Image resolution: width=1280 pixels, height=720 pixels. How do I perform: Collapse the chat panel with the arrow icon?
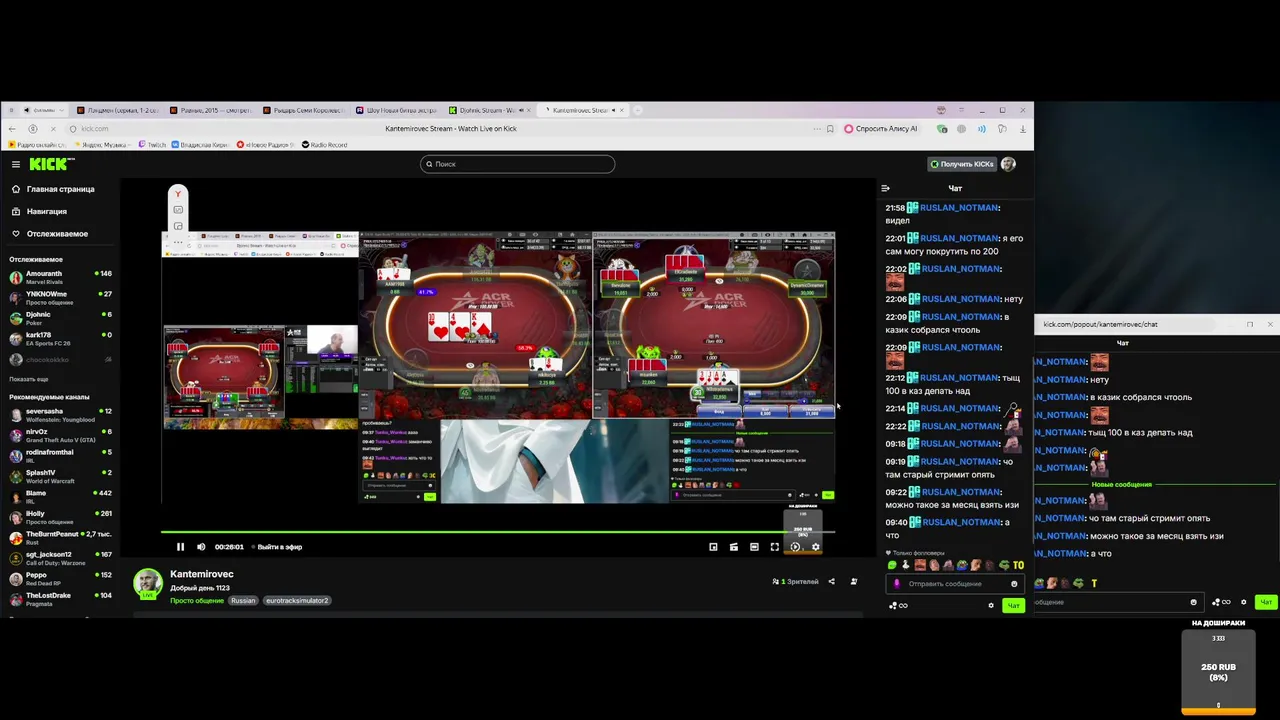point(885,188)
